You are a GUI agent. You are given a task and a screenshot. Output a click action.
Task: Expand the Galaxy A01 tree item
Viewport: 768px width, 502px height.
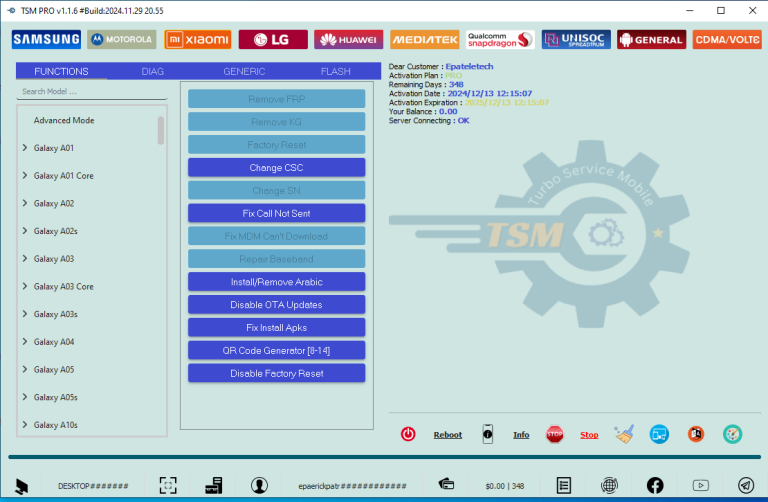(25, 148)
